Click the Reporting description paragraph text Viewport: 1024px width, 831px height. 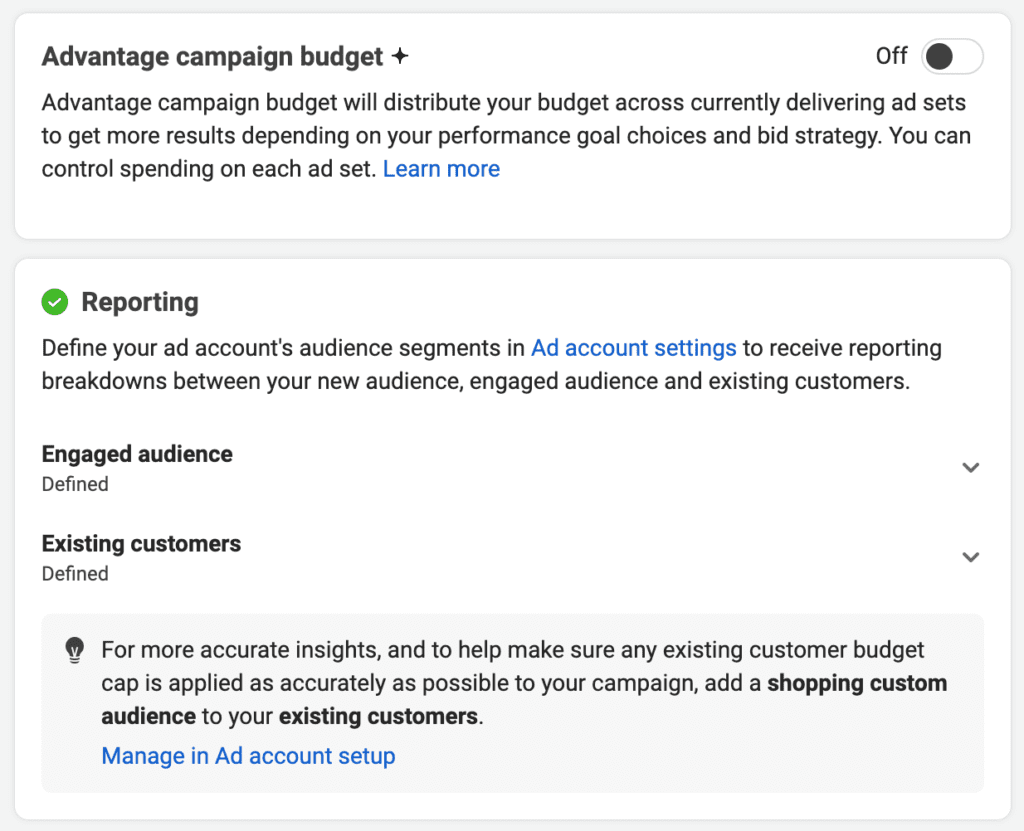coord(492,365)
